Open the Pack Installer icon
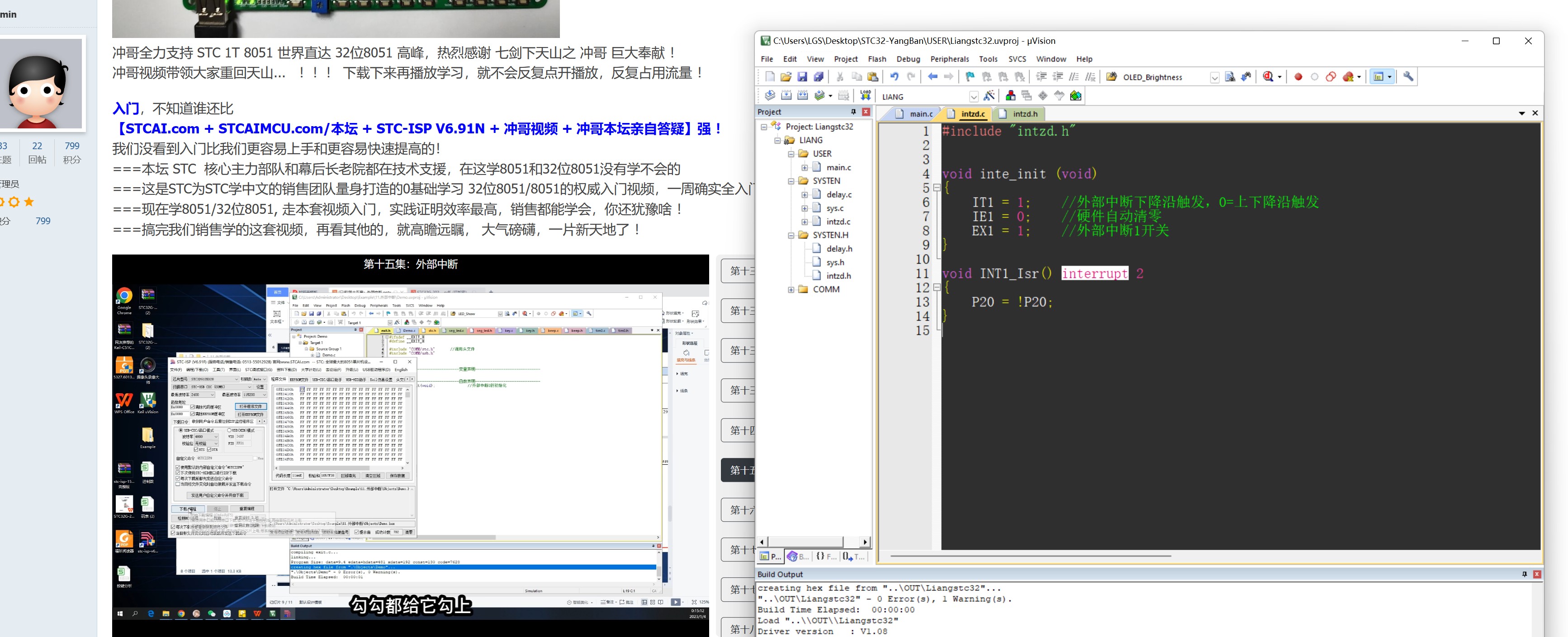The image size is (1568, 637). click(1075, 95)
